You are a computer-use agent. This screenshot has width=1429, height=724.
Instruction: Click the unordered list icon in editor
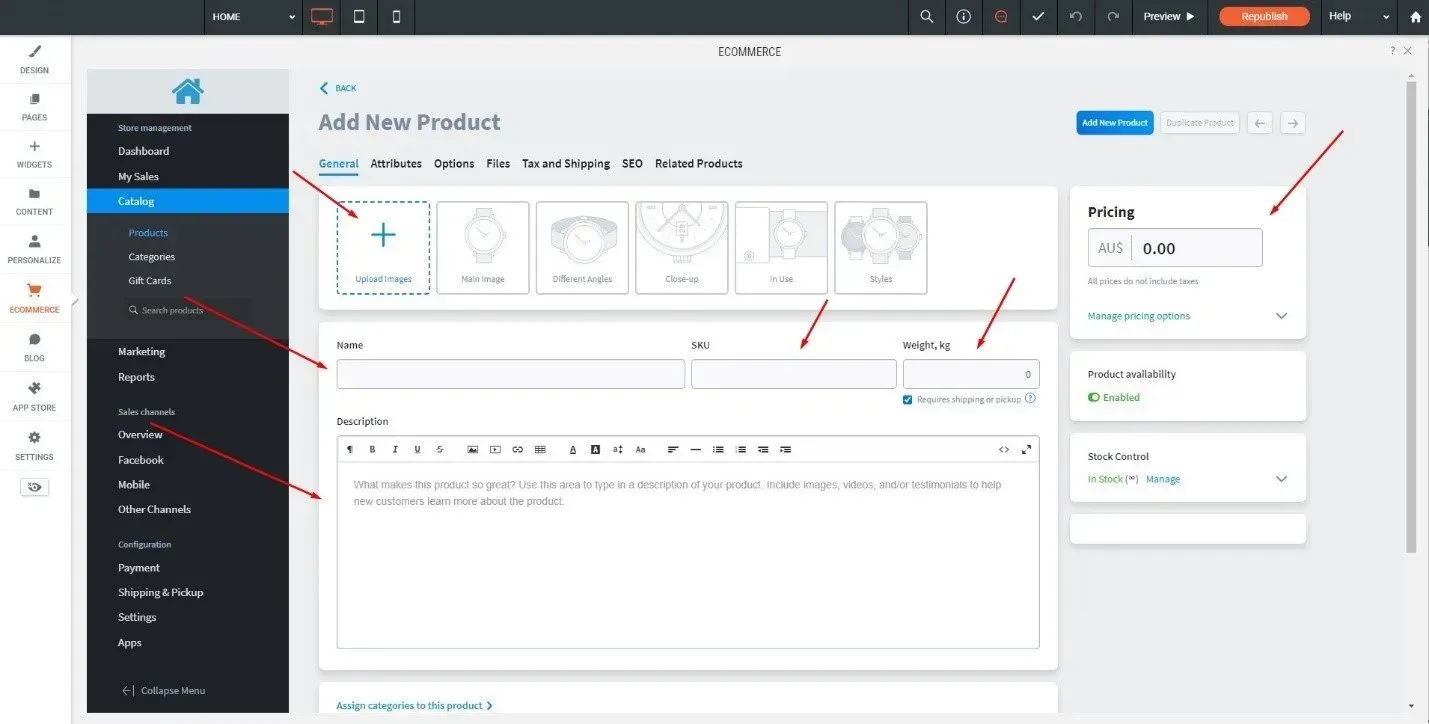(x=718, y=450)
